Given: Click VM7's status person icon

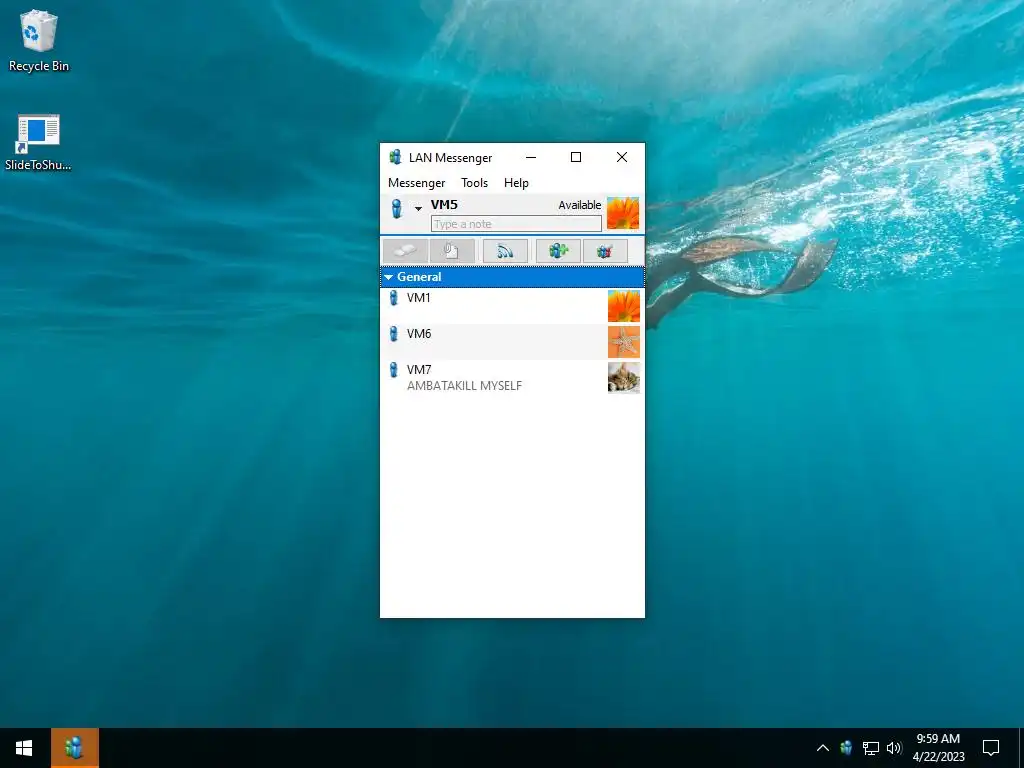Looking at the screenshot, I should click(x=393, y=370).
